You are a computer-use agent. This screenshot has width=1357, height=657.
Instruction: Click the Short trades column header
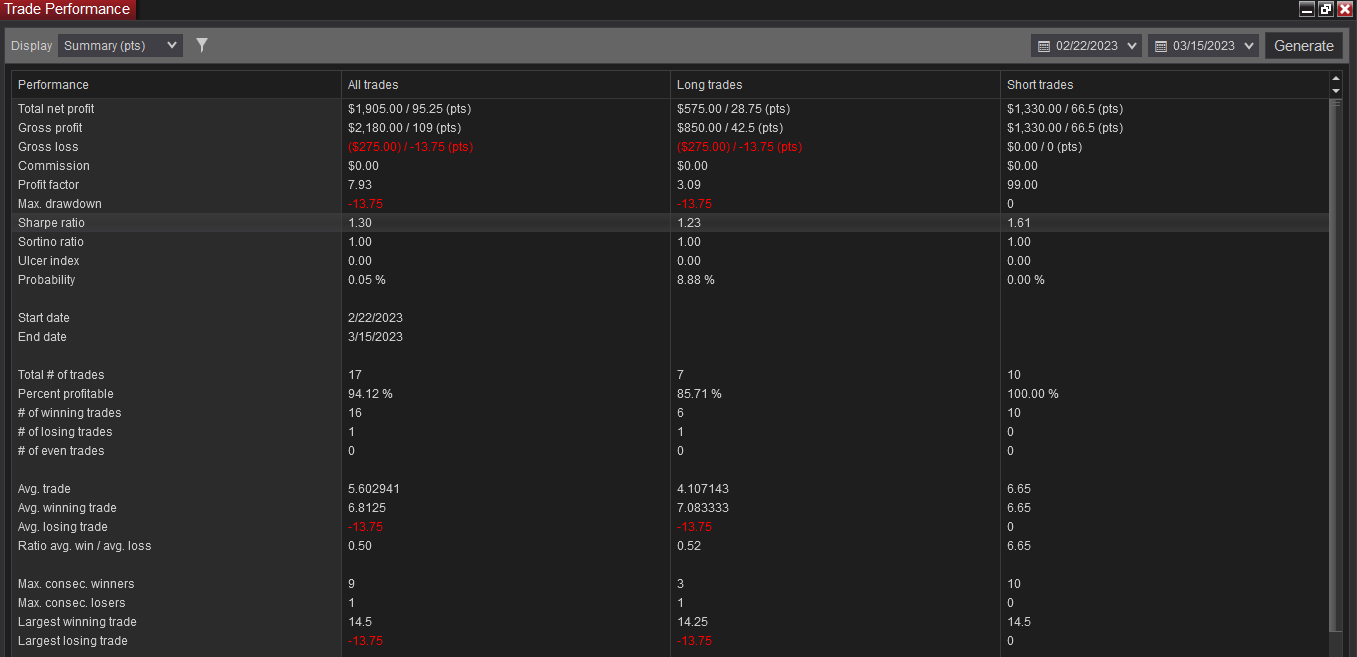[x=1165, y=85]
